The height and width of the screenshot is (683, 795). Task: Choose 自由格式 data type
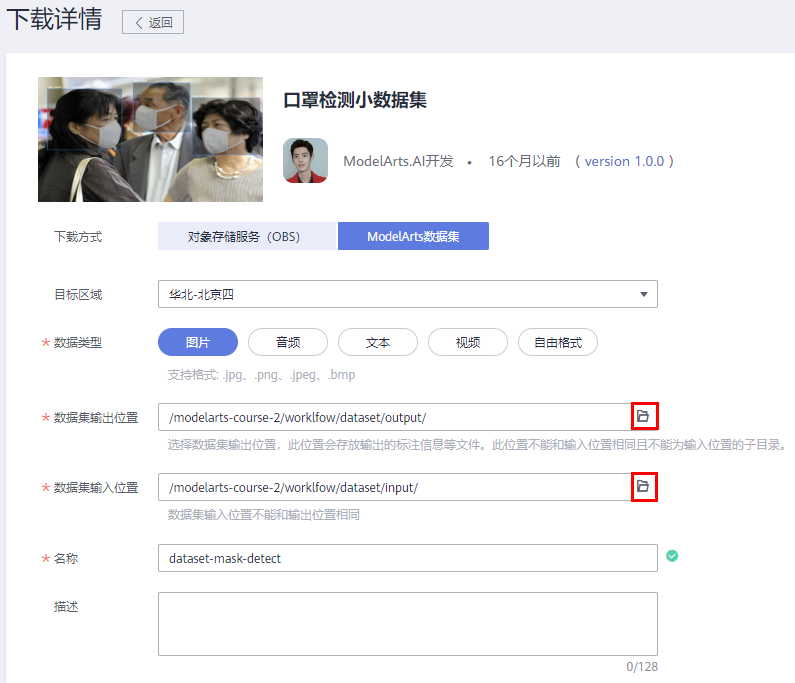click(557, 342)
